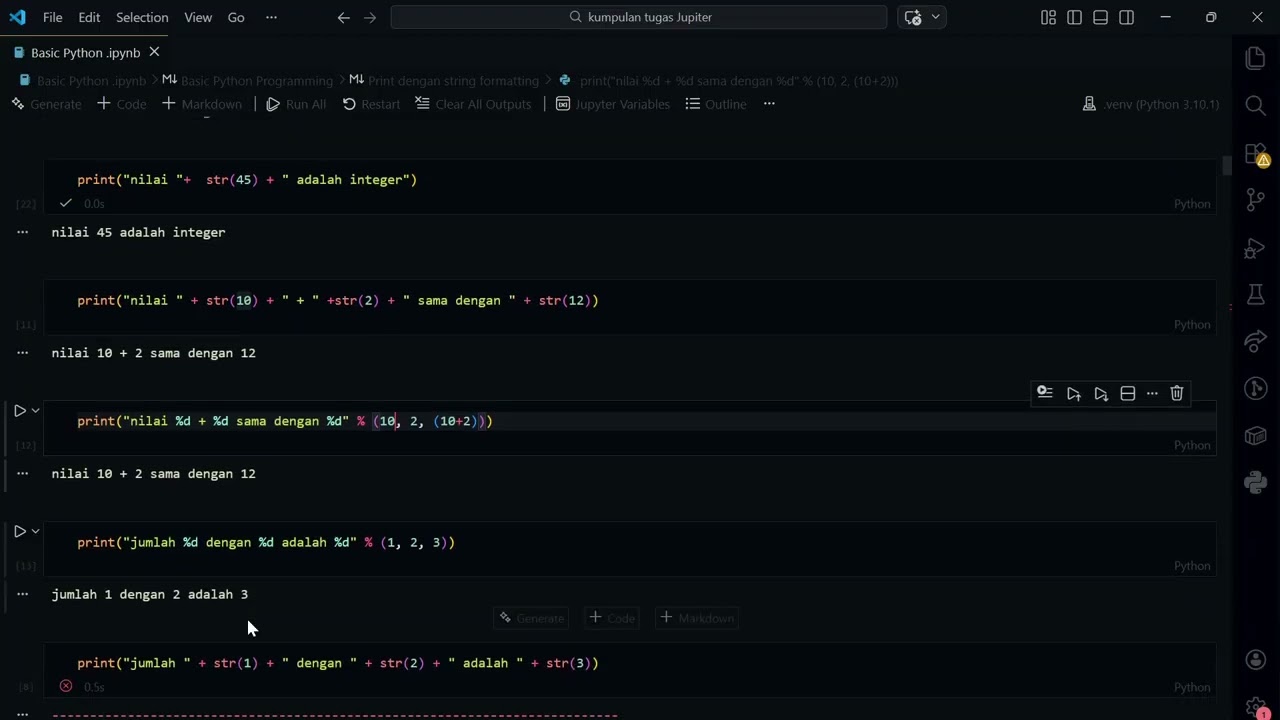Open the Search view in activity bar

tap(1255, 105)
